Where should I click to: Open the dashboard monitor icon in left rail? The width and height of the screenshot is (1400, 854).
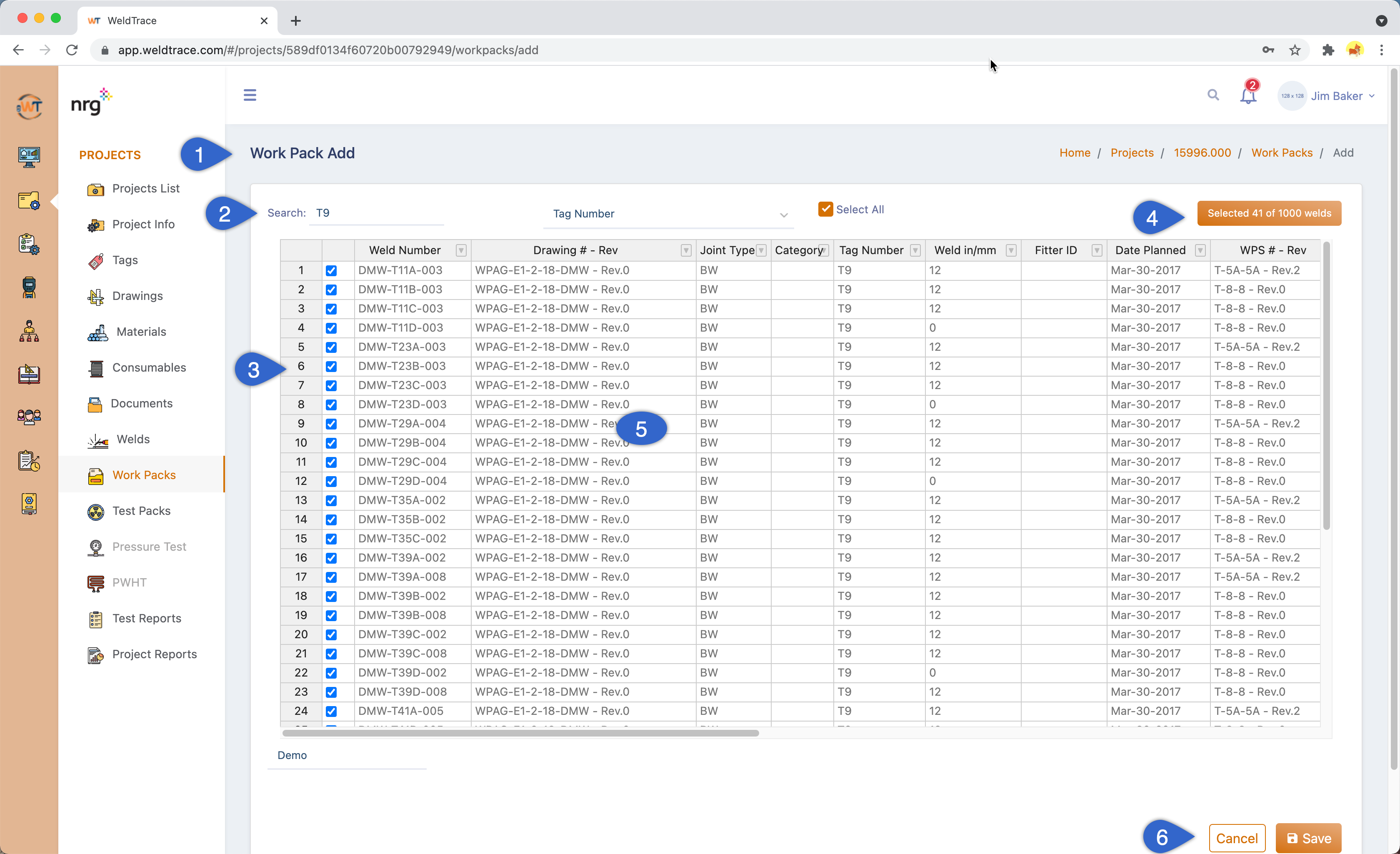[29, 157]
